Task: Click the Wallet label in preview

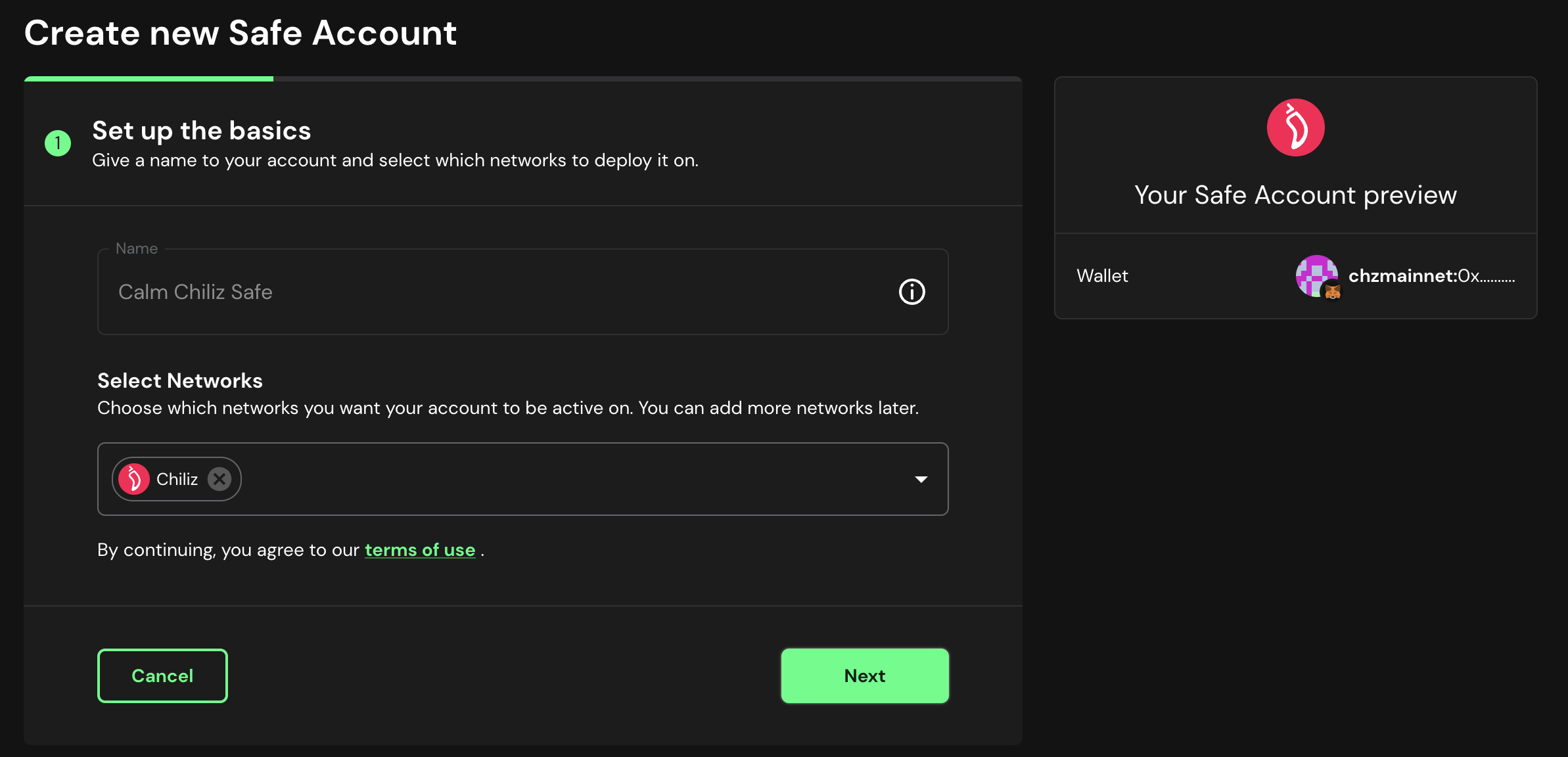Action: [x=1102, y=276]
